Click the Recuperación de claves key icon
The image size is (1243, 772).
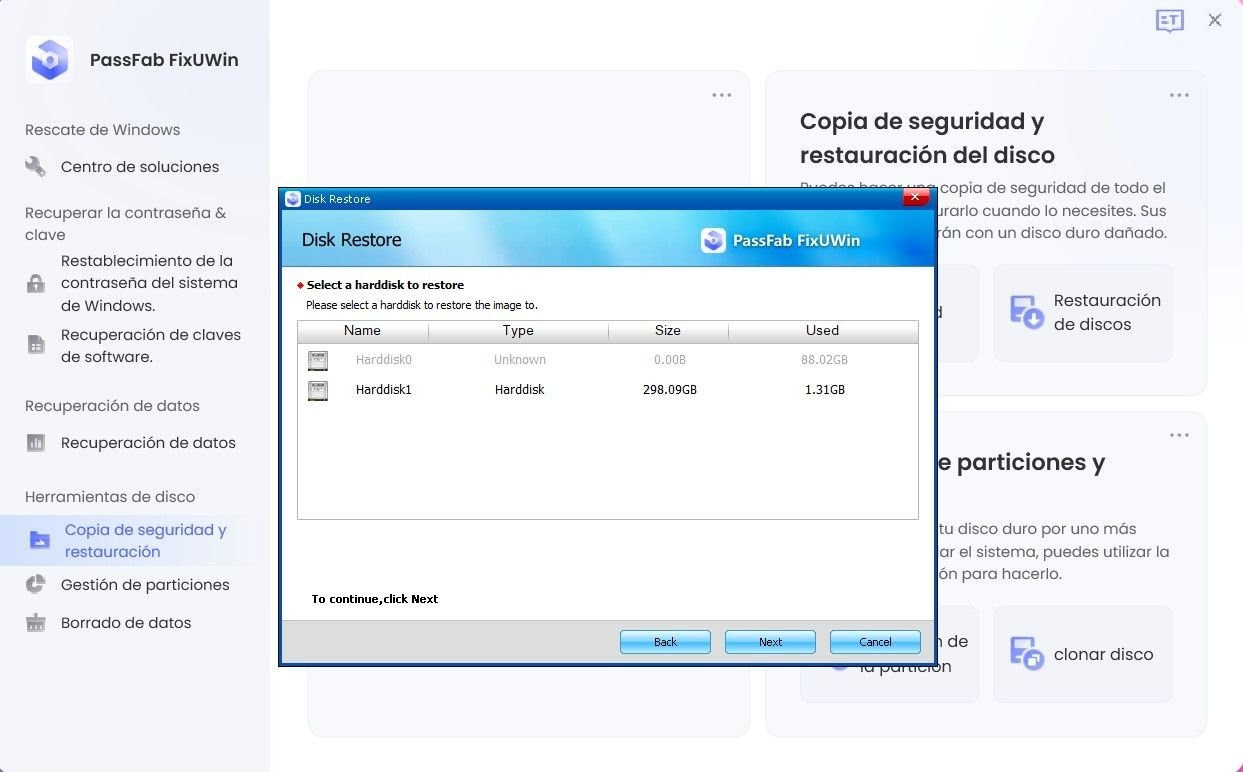pos(35,345)
